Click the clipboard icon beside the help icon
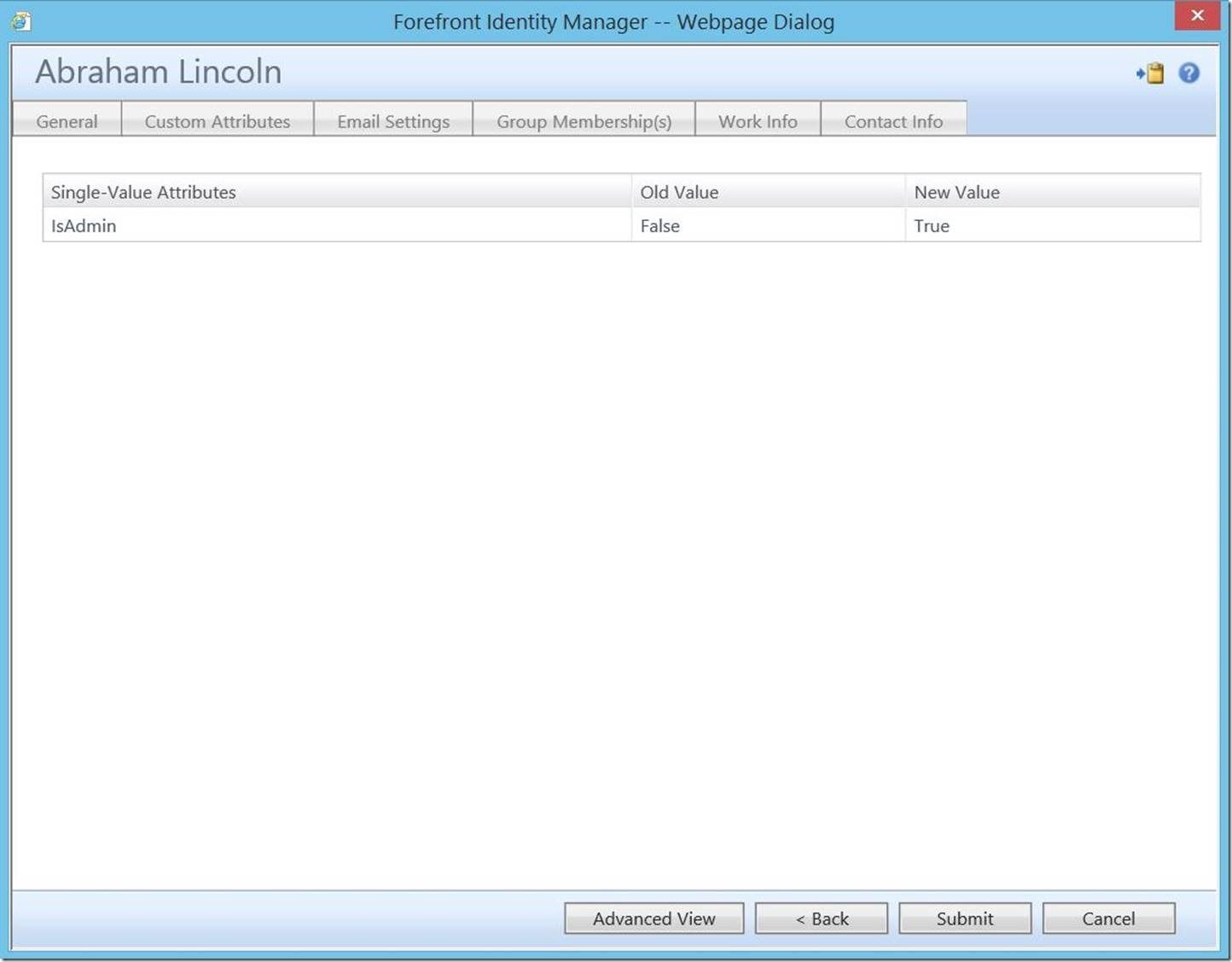The width and height of the screenshot is (1232, 962). pos(1151,73)
